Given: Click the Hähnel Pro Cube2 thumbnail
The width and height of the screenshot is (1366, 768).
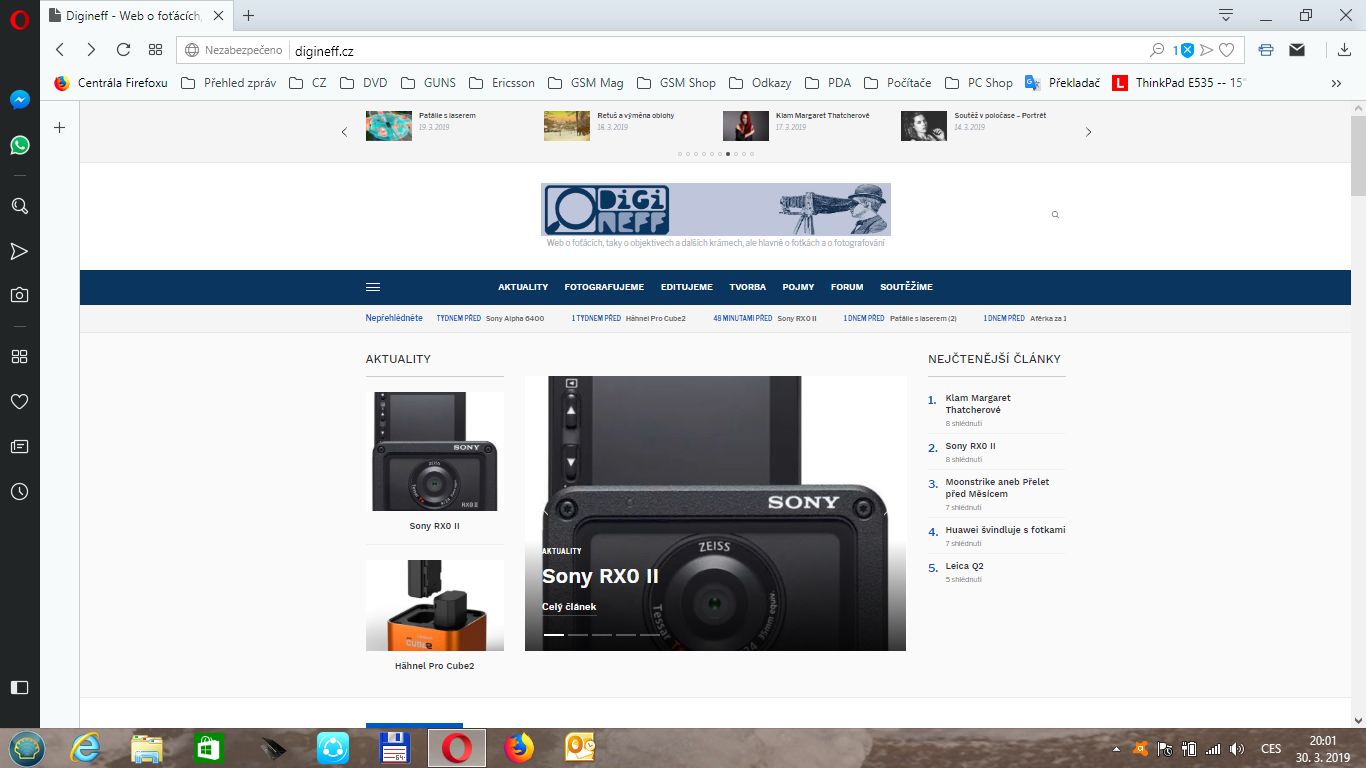Looking at the screenshot, I should point(434,605).
